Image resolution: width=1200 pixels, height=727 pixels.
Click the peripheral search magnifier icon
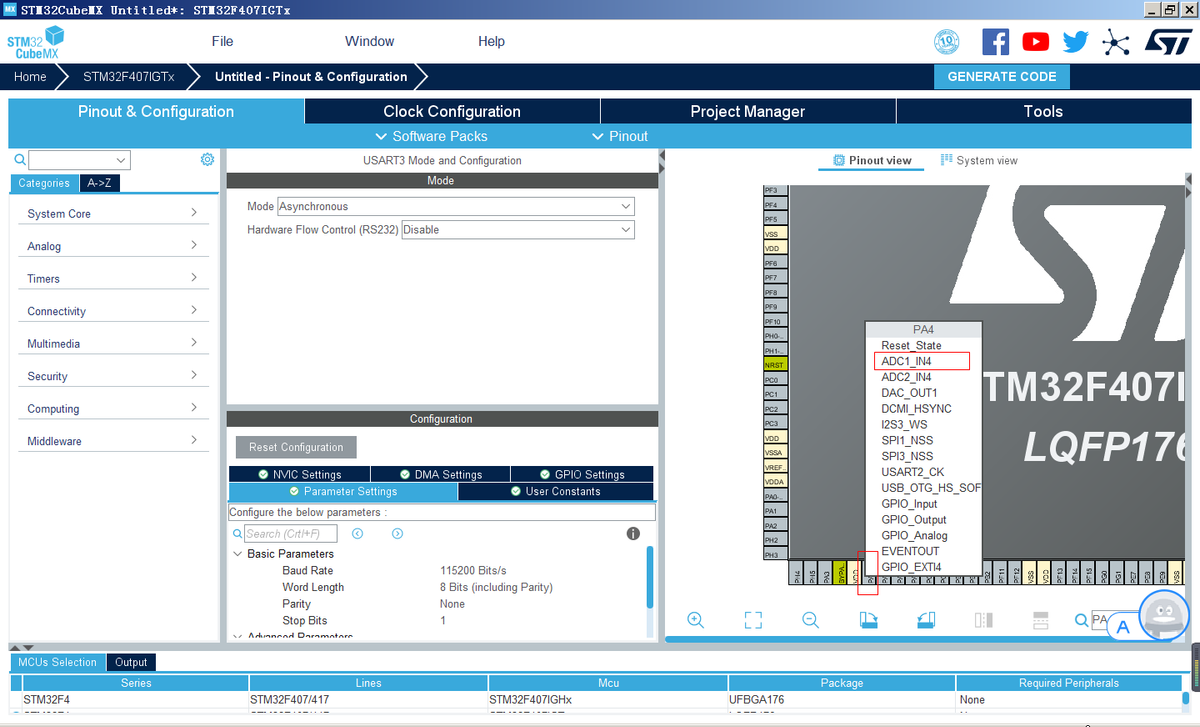[19, 160]
